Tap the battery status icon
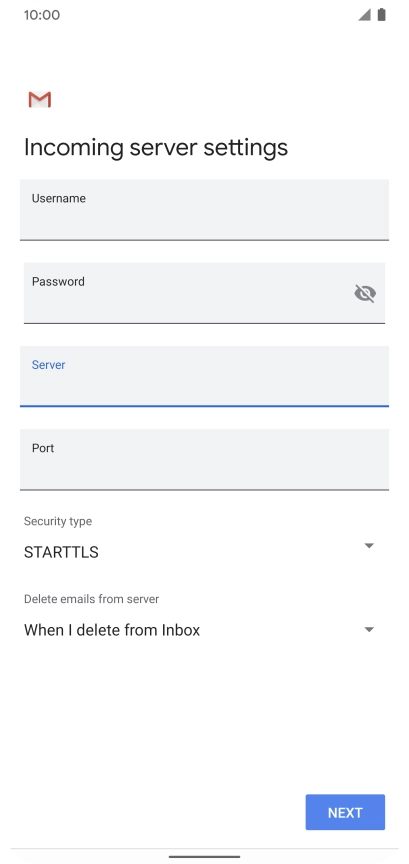Viewport: 409px width, 864px height. [381, 15]
